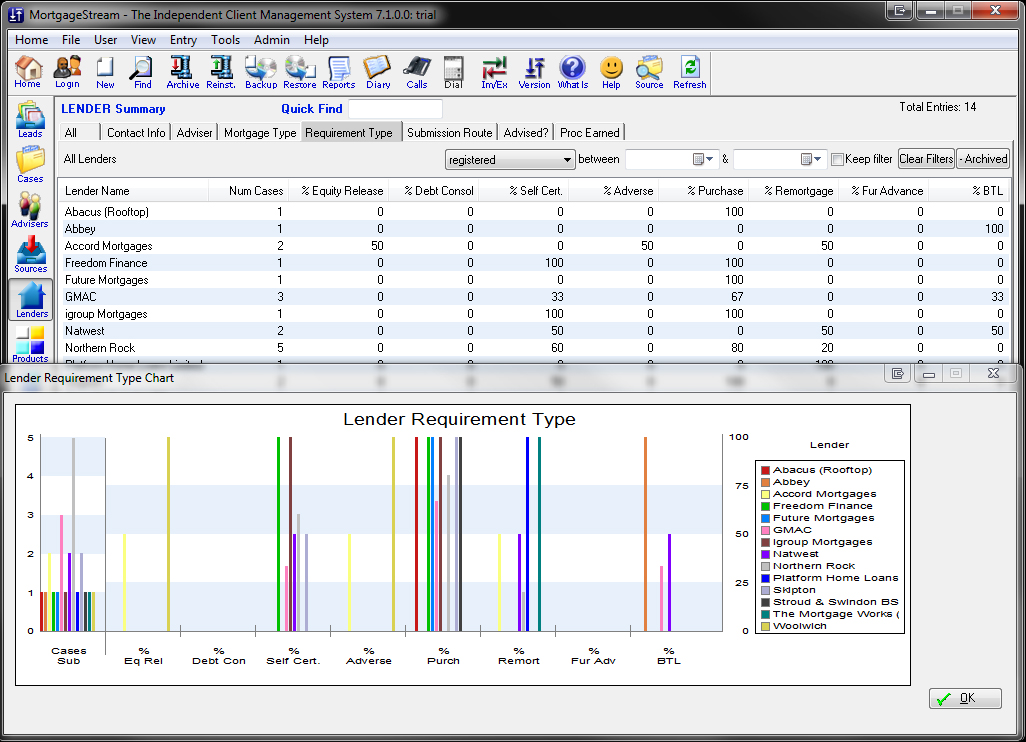Click the Clear Filters button
Image resolution: width=1026 pixels, height=742 pixels.
(x=926, y=159)
